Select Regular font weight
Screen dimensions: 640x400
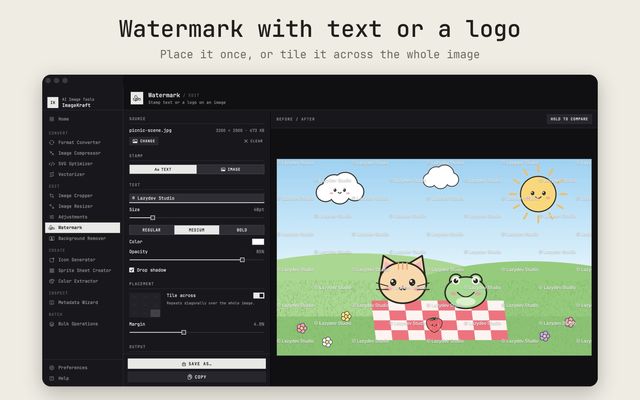[151, 230]
